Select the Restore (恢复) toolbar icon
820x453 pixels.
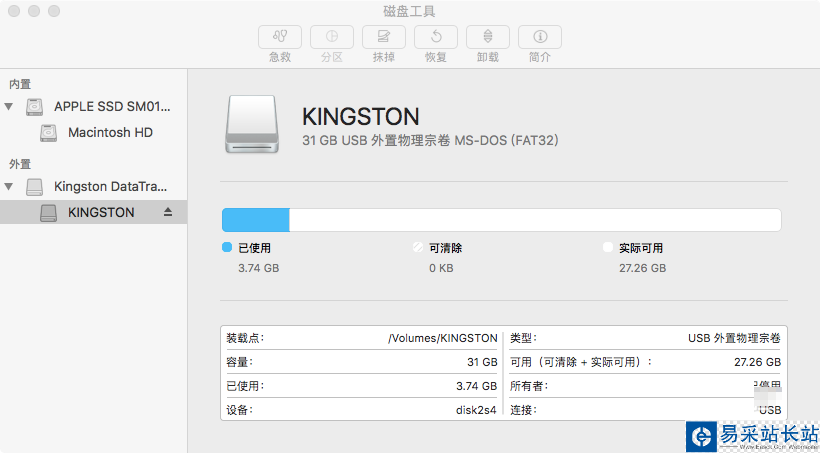(x=436, y=37)
